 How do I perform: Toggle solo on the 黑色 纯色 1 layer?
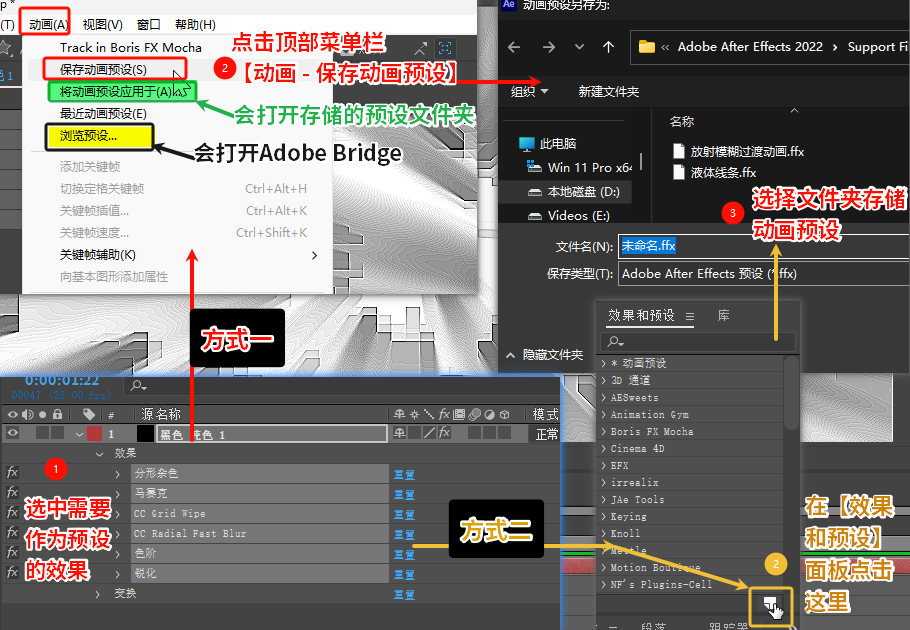click(42, 433)
